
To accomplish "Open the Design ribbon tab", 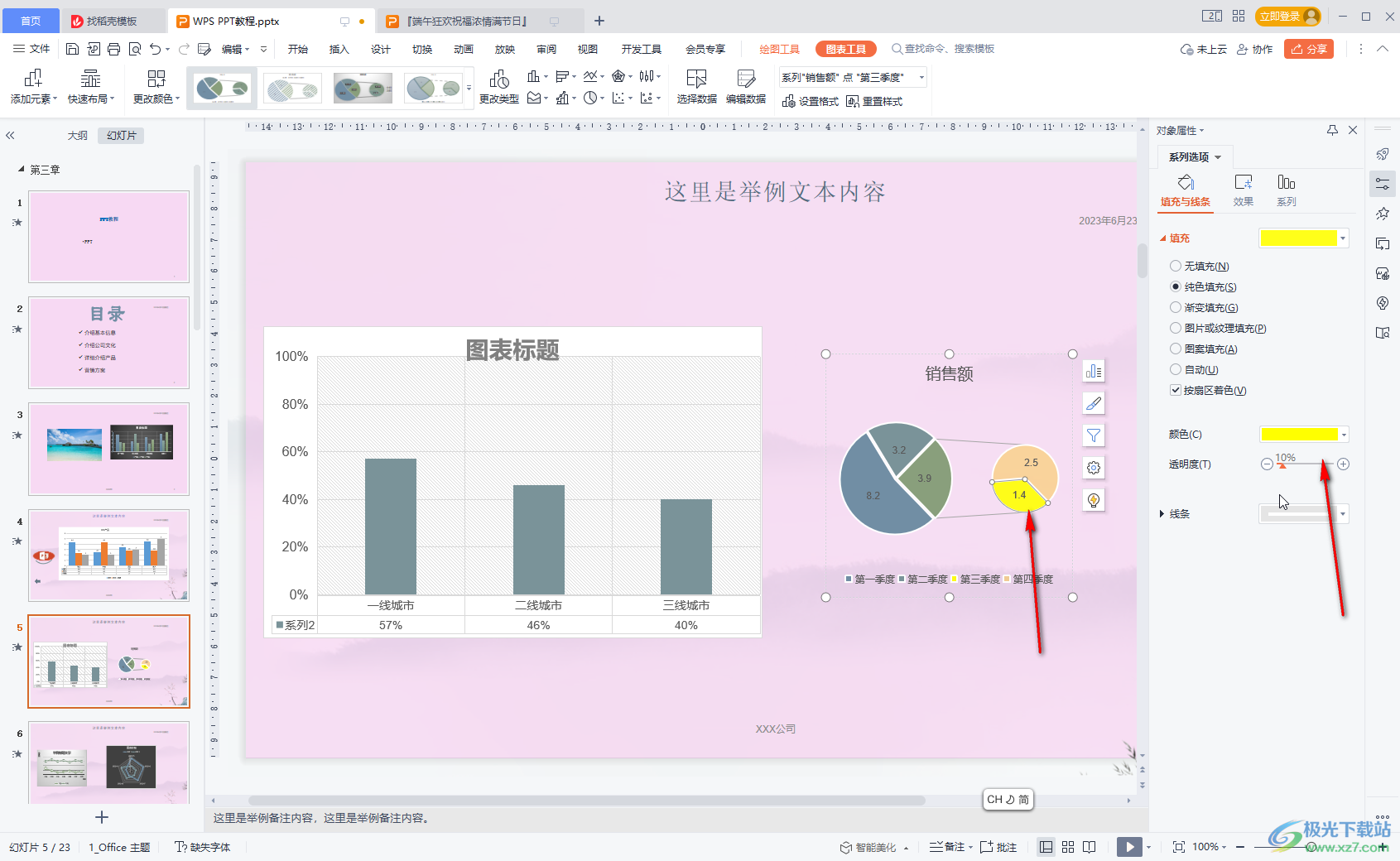I will [380, 49].
